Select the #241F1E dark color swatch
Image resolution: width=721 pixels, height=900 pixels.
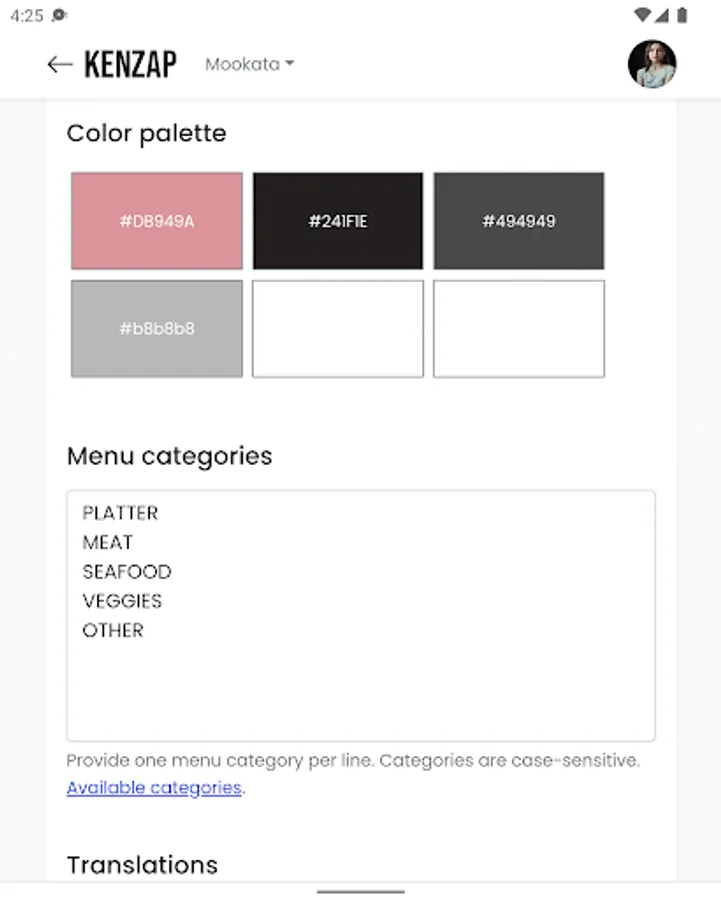tap(338, 221)
